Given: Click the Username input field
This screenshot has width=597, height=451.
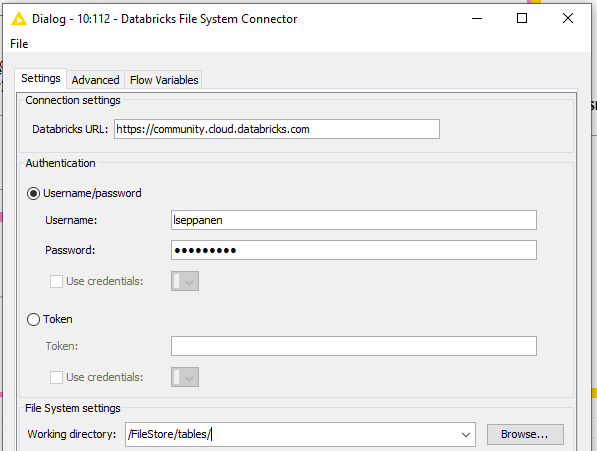Looking at the screenshot, I should pyautogui.click(x=354, y=220).
